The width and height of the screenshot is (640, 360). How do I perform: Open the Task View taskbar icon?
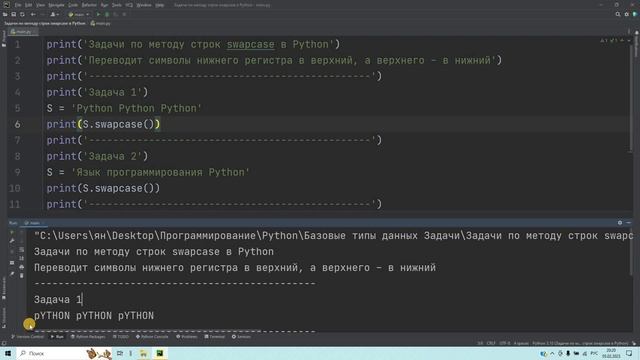(x=120, y=353)
